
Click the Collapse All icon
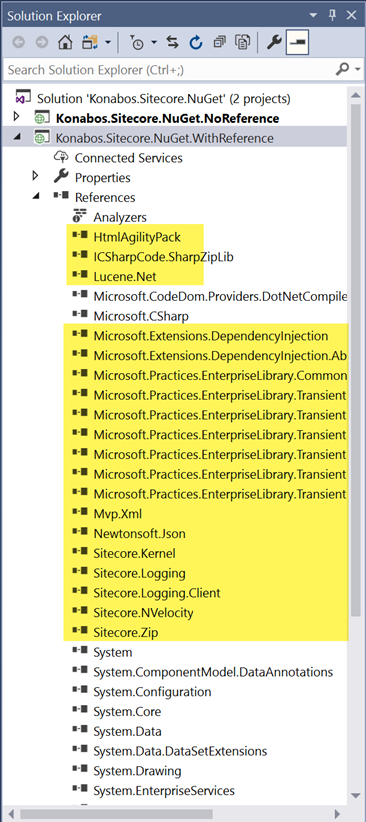[x=220, y=43]
